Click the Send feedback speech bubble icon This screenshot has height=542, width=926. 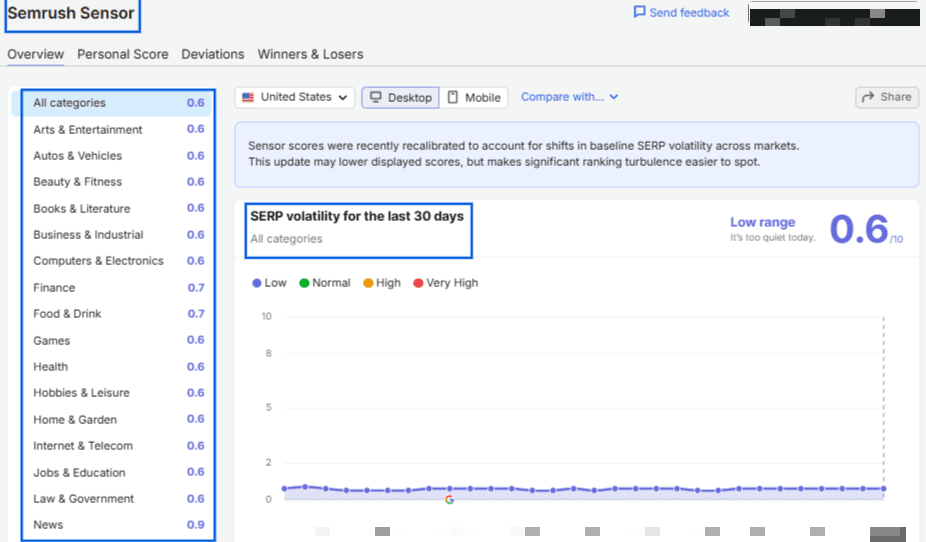tap(639, 12)
